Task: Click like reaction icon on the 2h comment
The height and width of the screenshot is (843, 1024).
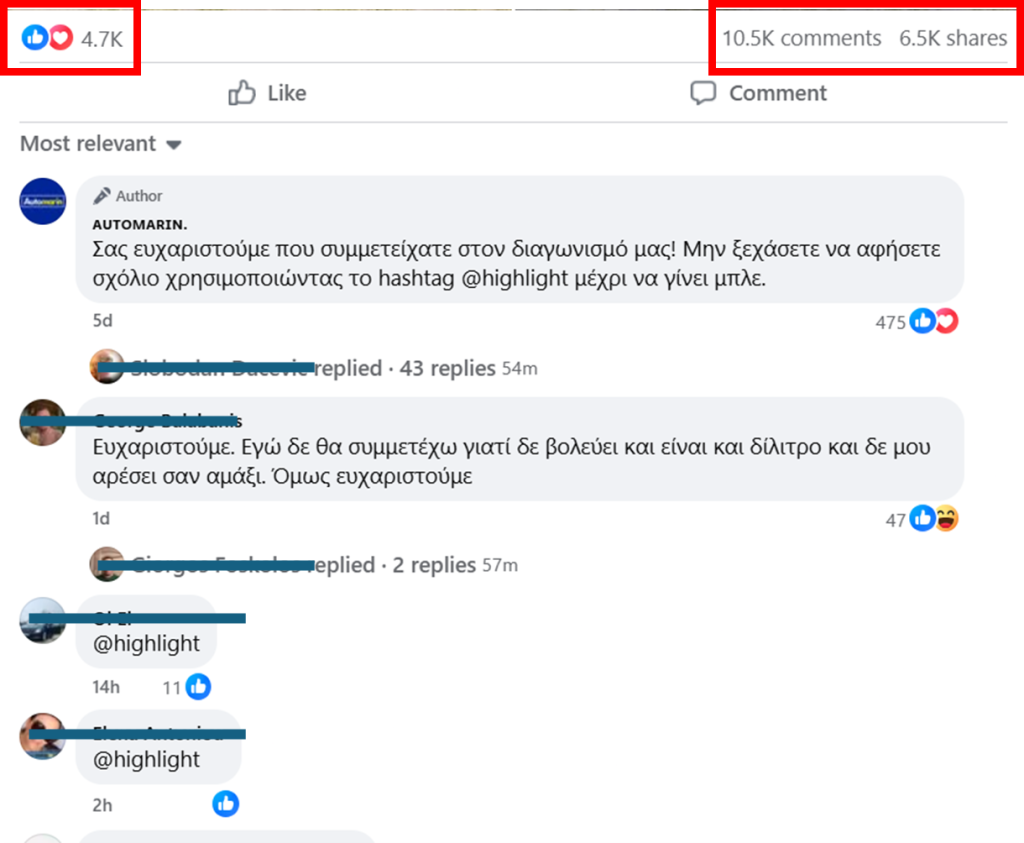Action: point(225,804)
